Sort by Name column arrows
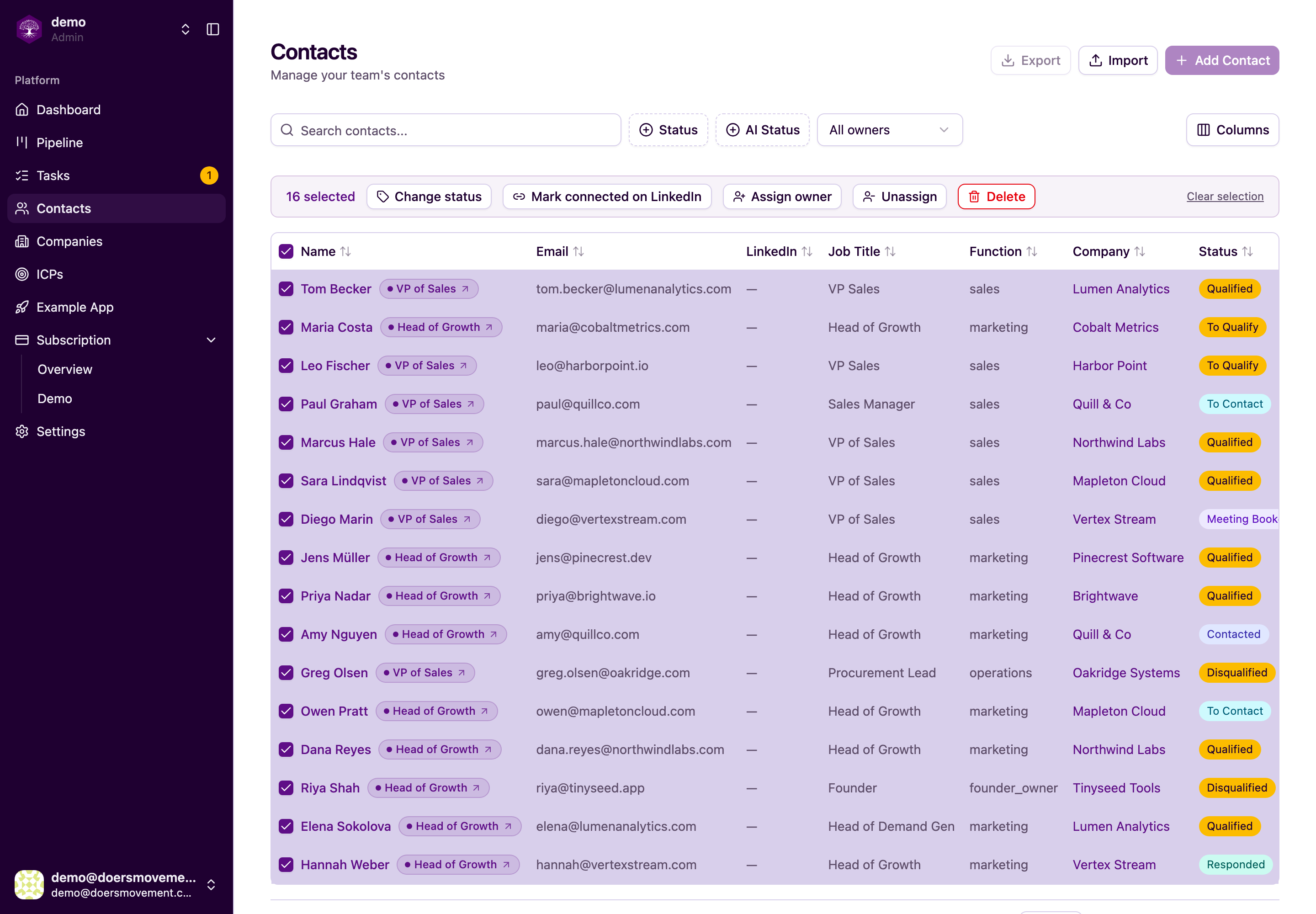Screen dimensions: 1316x914 pyautogui.click(x=345, y=251)
